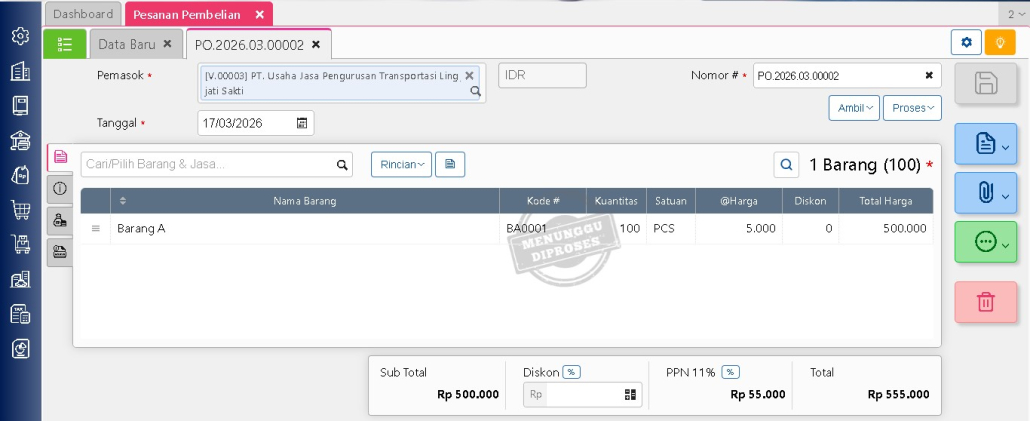Screen dimensions: 1030x421
Task: Click the search magnifier in Cari/Pilih Barang field
Action: (342, 165)
